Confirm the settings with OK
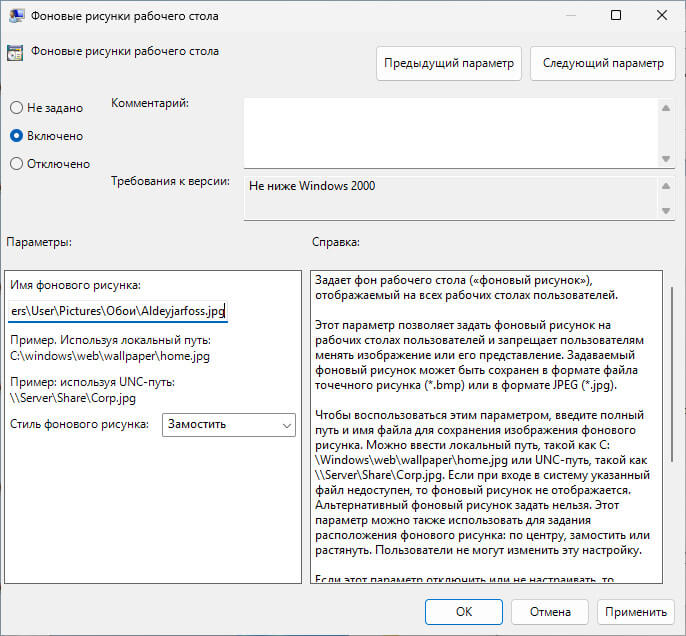Image resolution: width=686 pixels, height=636 pixels. tap(463, 611)
